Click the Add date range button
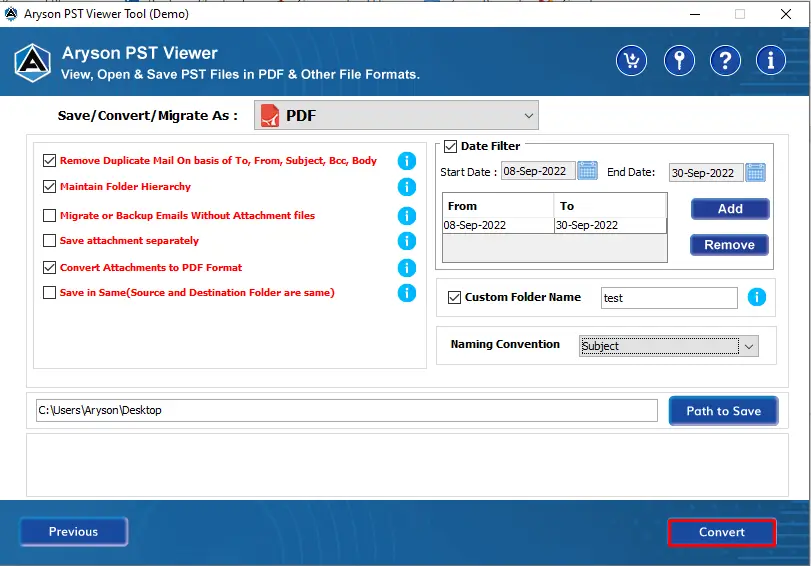The image size is (811, 566). point(730,209)
